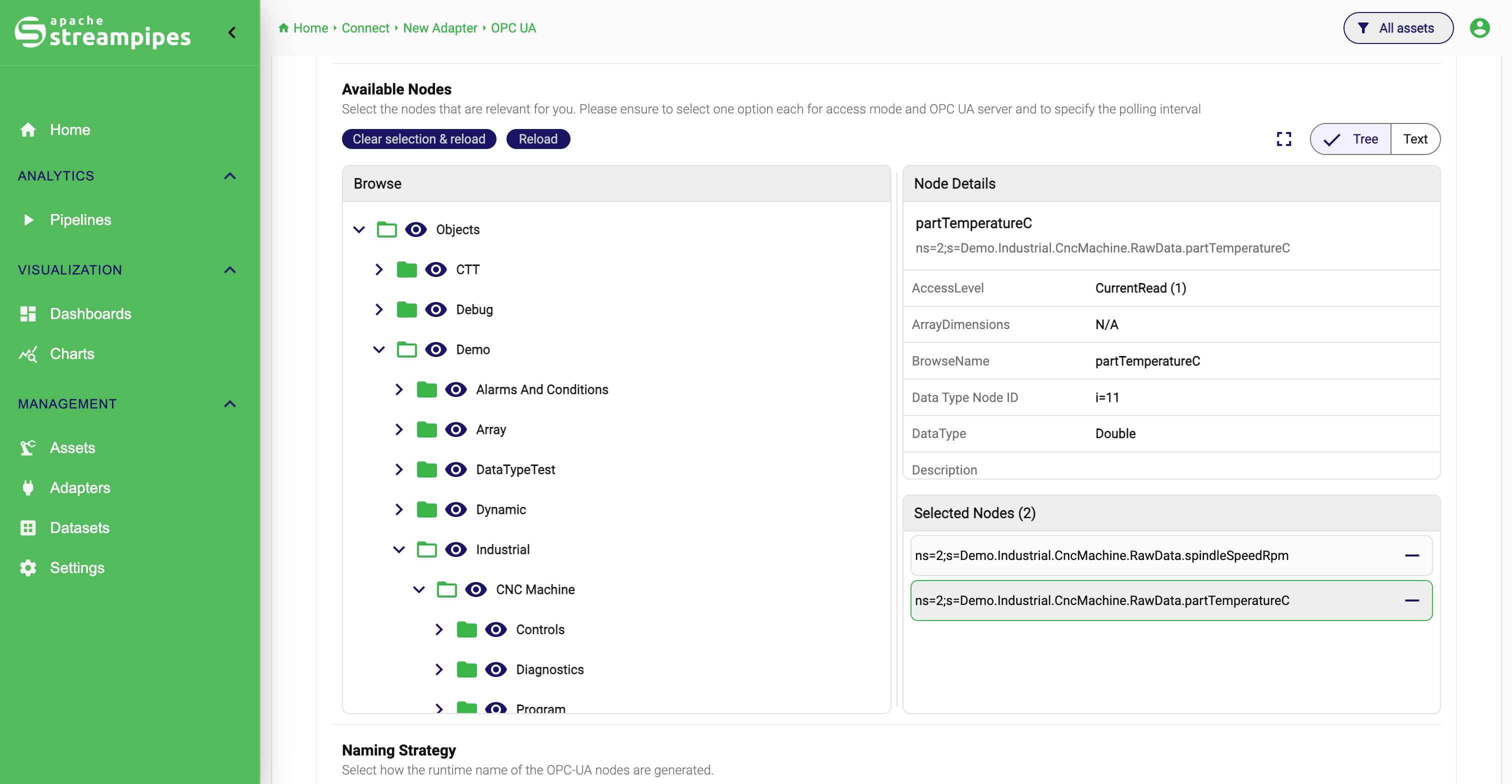This screenshot has width=1512, height=784.
Task: Collapse the Demo tree node
Action: pyautogui.click(x=378, y=349)
